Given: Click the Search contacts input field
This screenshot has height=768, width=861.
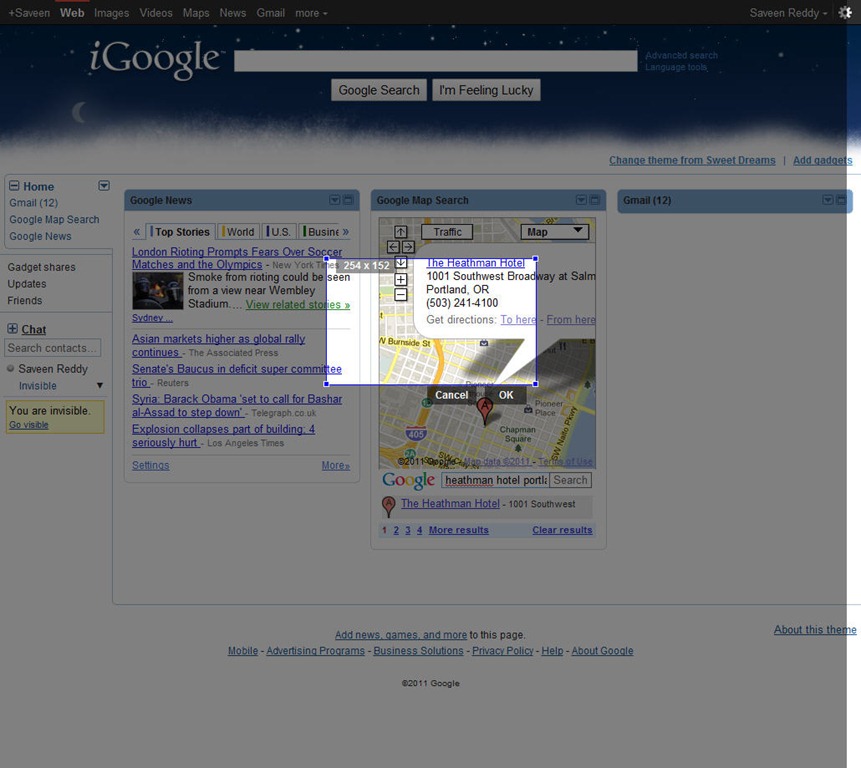Looking at the screenshot, I should pyautogui.click(x=53, y=348).
